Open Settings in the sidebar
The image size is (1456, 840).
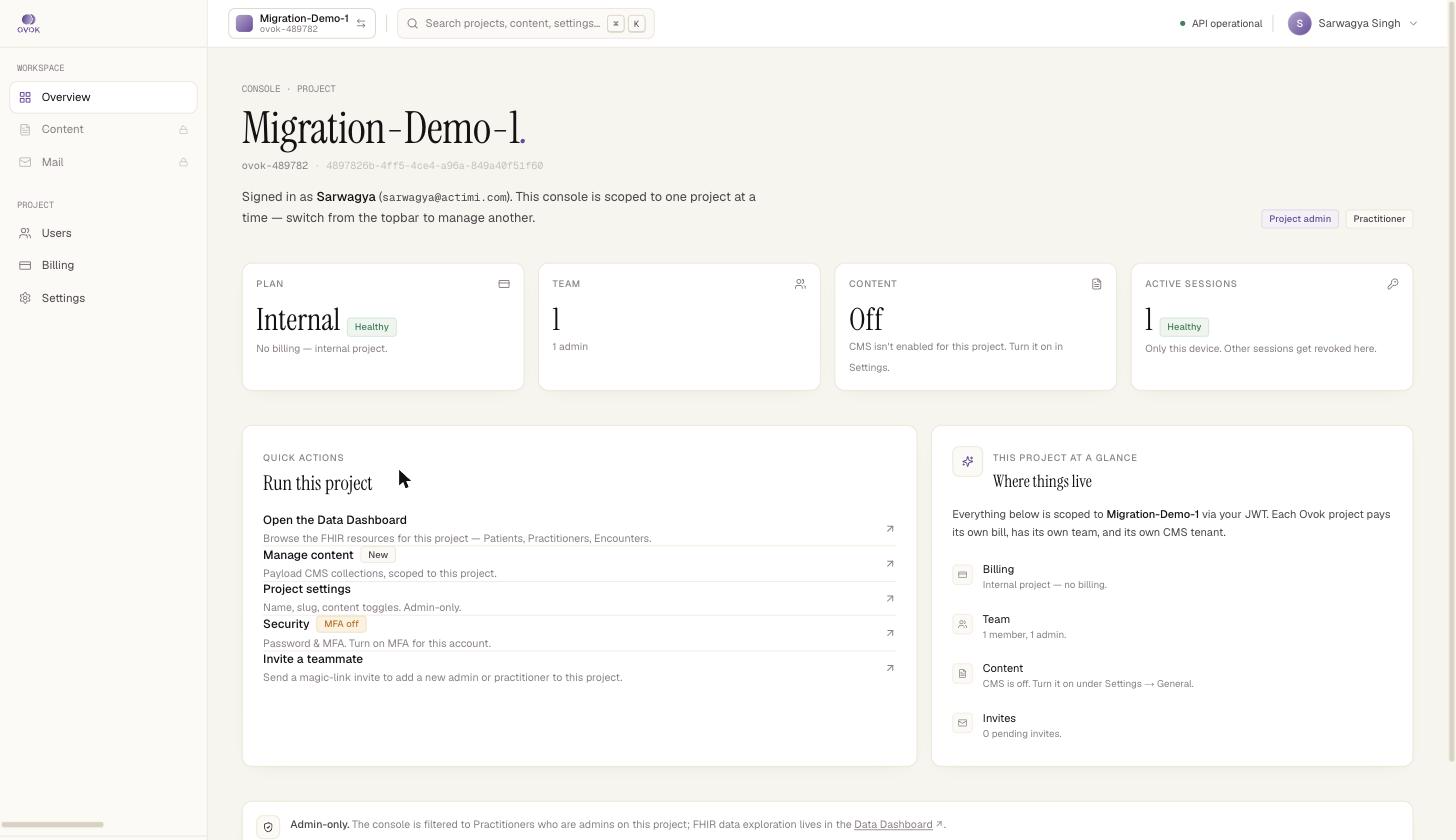104,298
